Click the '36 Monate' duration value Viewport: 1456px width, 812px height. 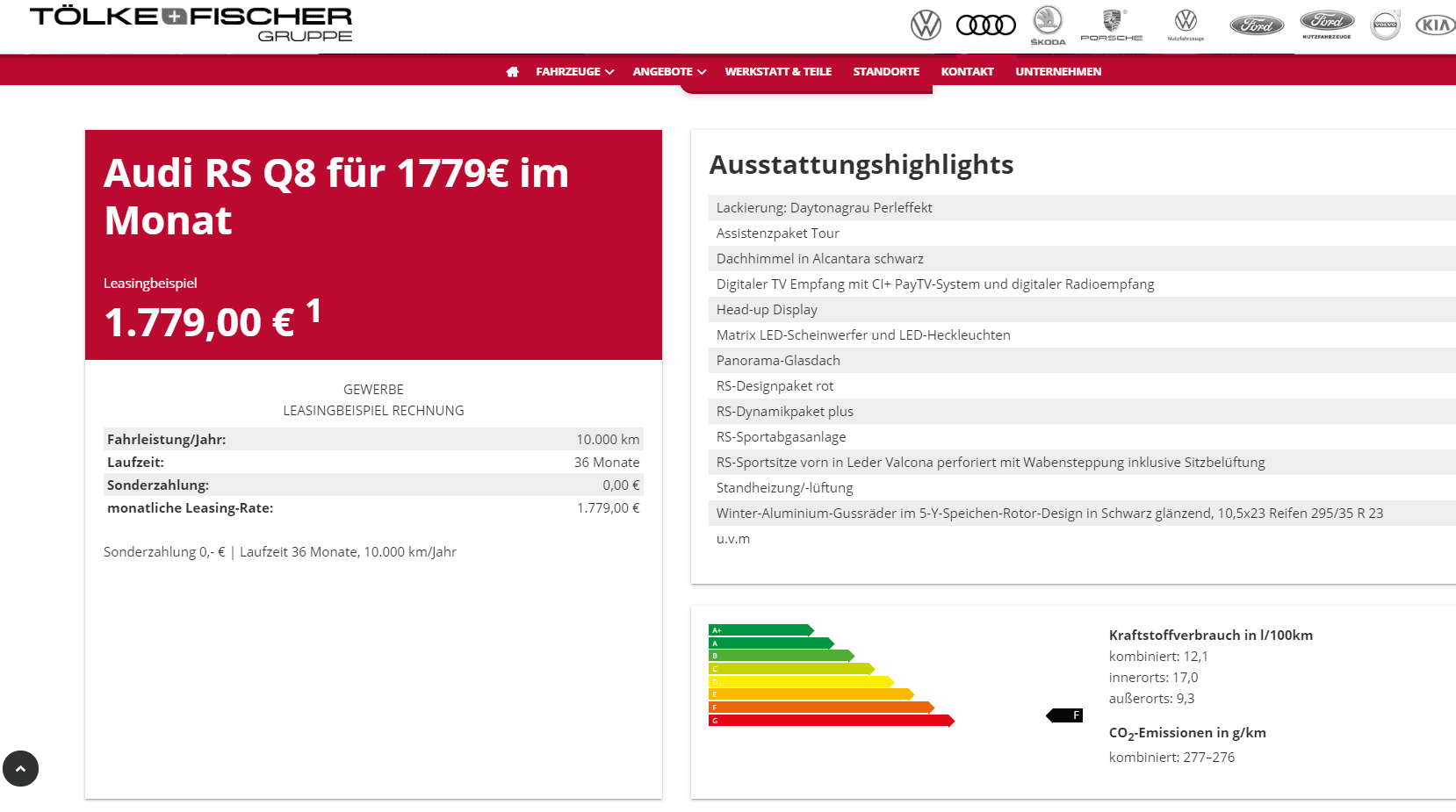607,462
